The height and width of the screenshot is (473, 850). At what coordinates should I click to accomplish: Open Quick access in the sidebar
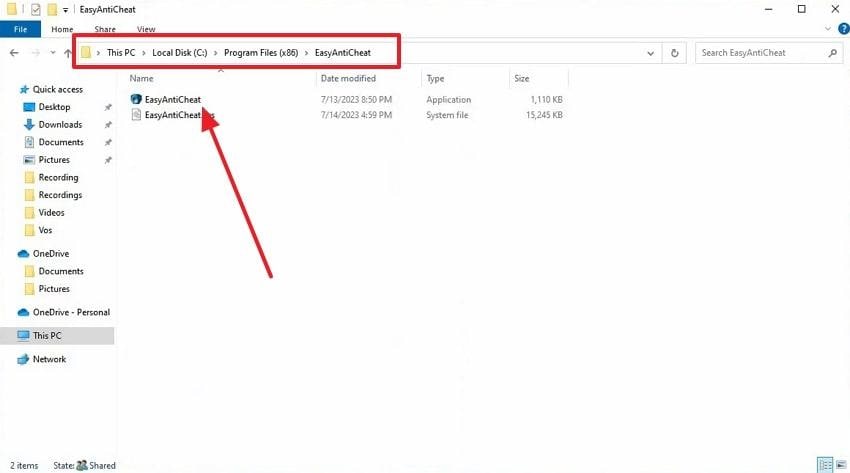click(57, 89)
